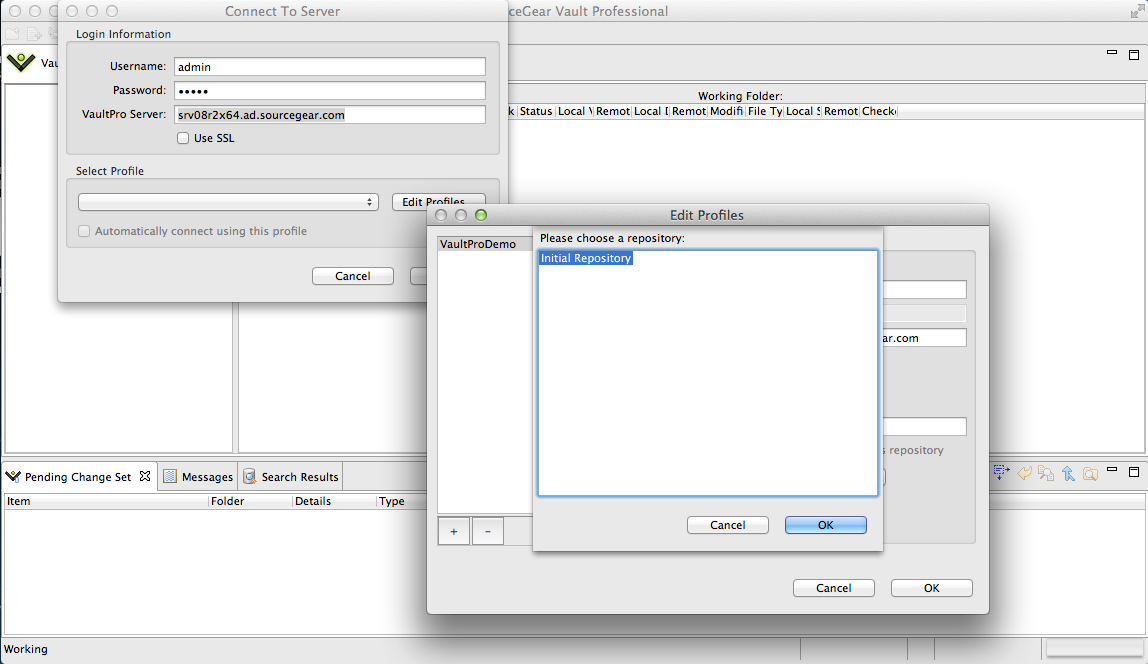Click the File Ty column header

click(x=764, y=111)
